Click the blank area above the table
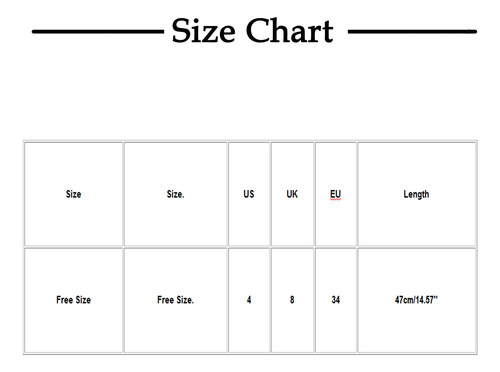 coord(250,93)
